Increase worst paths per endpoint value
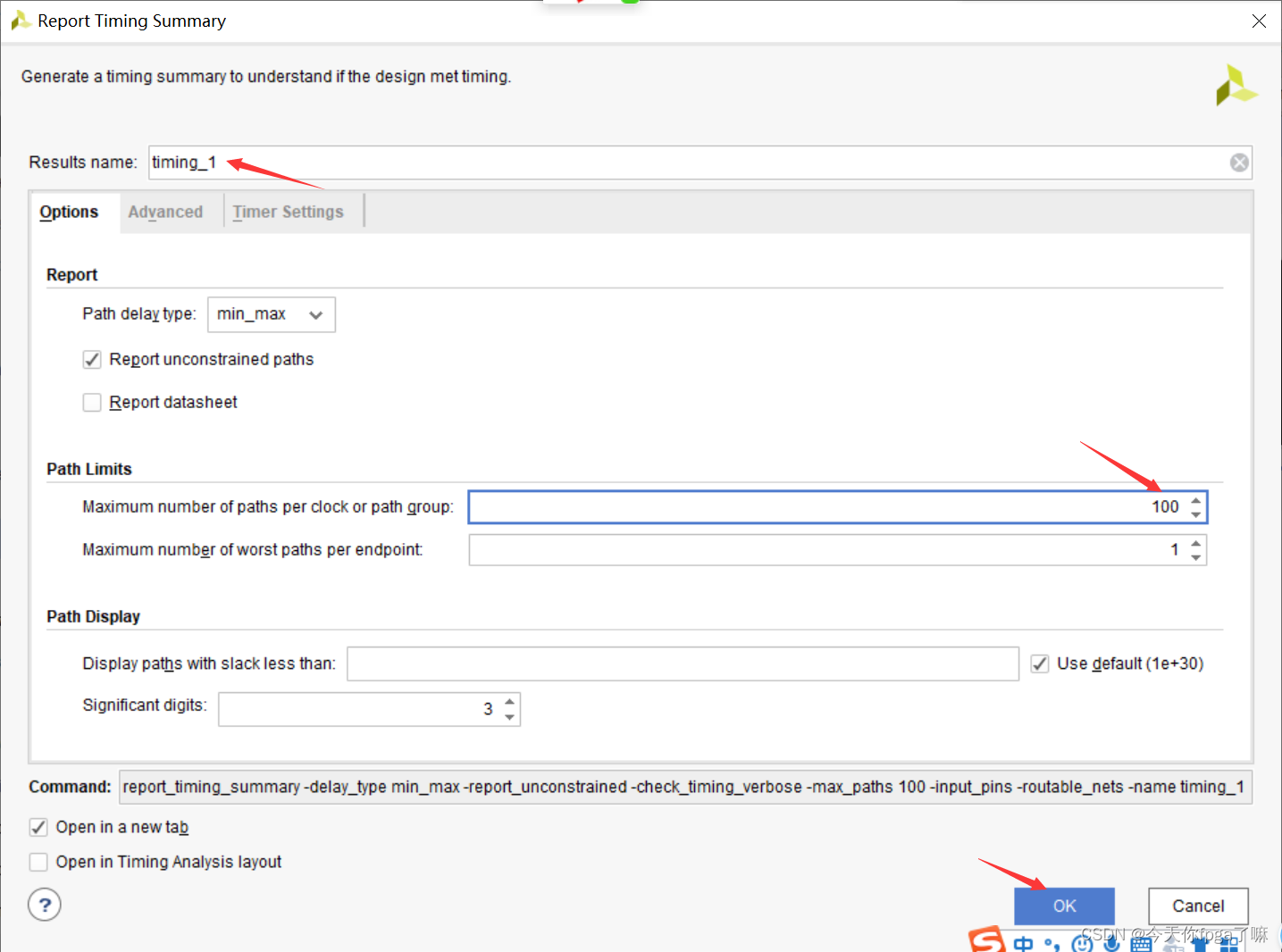The width and height of the screenshot is (1282, 952). [1196, 542]
